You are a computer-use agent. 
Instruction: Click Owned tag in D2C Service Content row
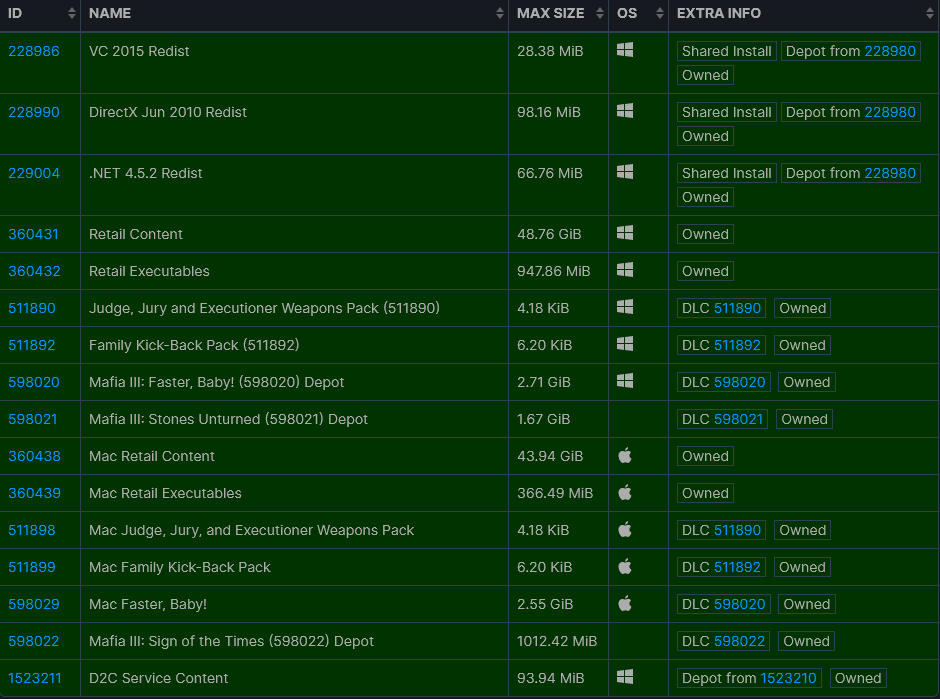pos(858,679)
